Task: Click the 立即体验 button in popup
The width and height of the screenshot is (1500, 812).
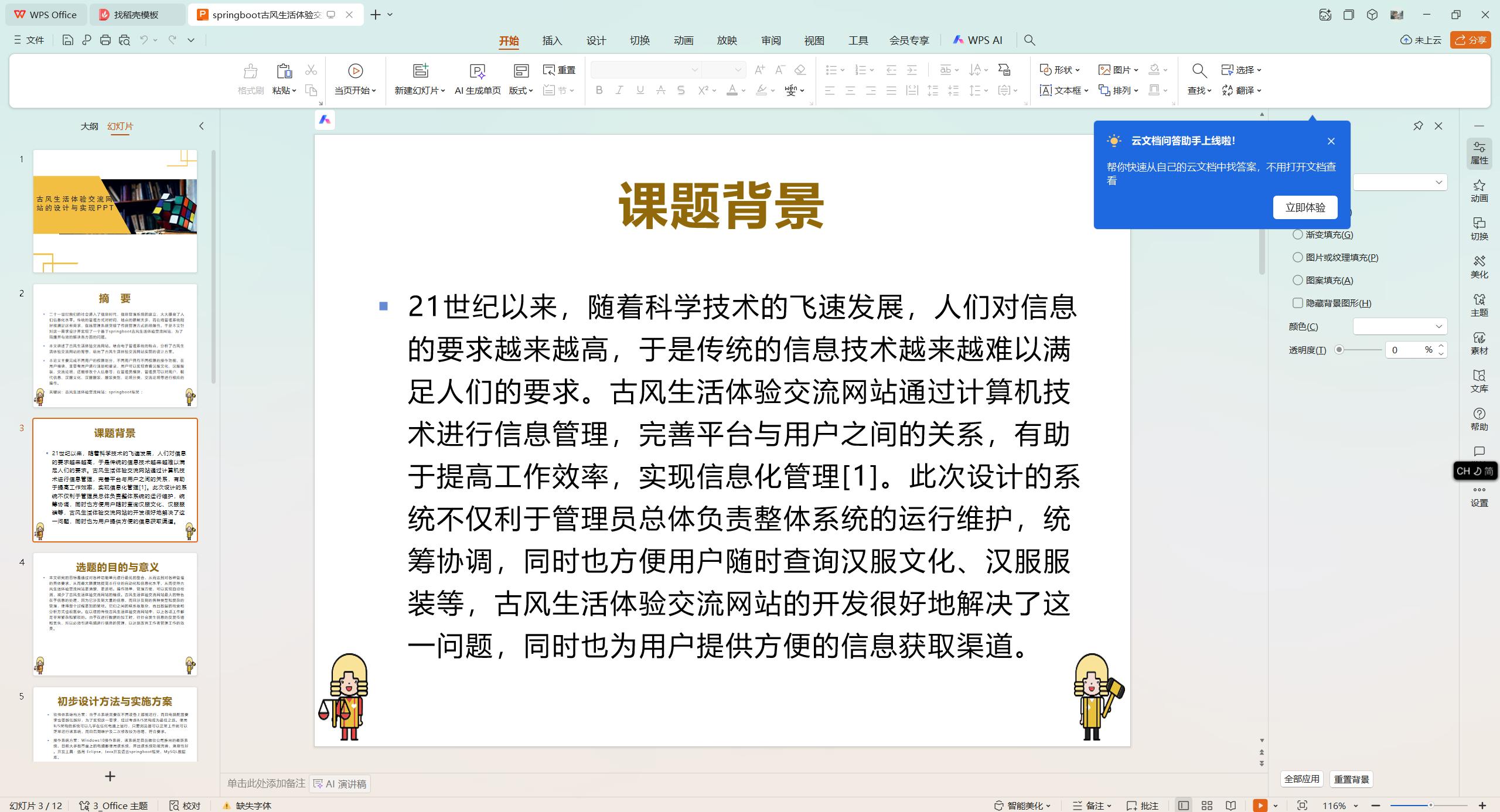Action: pyautogui.click(x=1305, y=207)
